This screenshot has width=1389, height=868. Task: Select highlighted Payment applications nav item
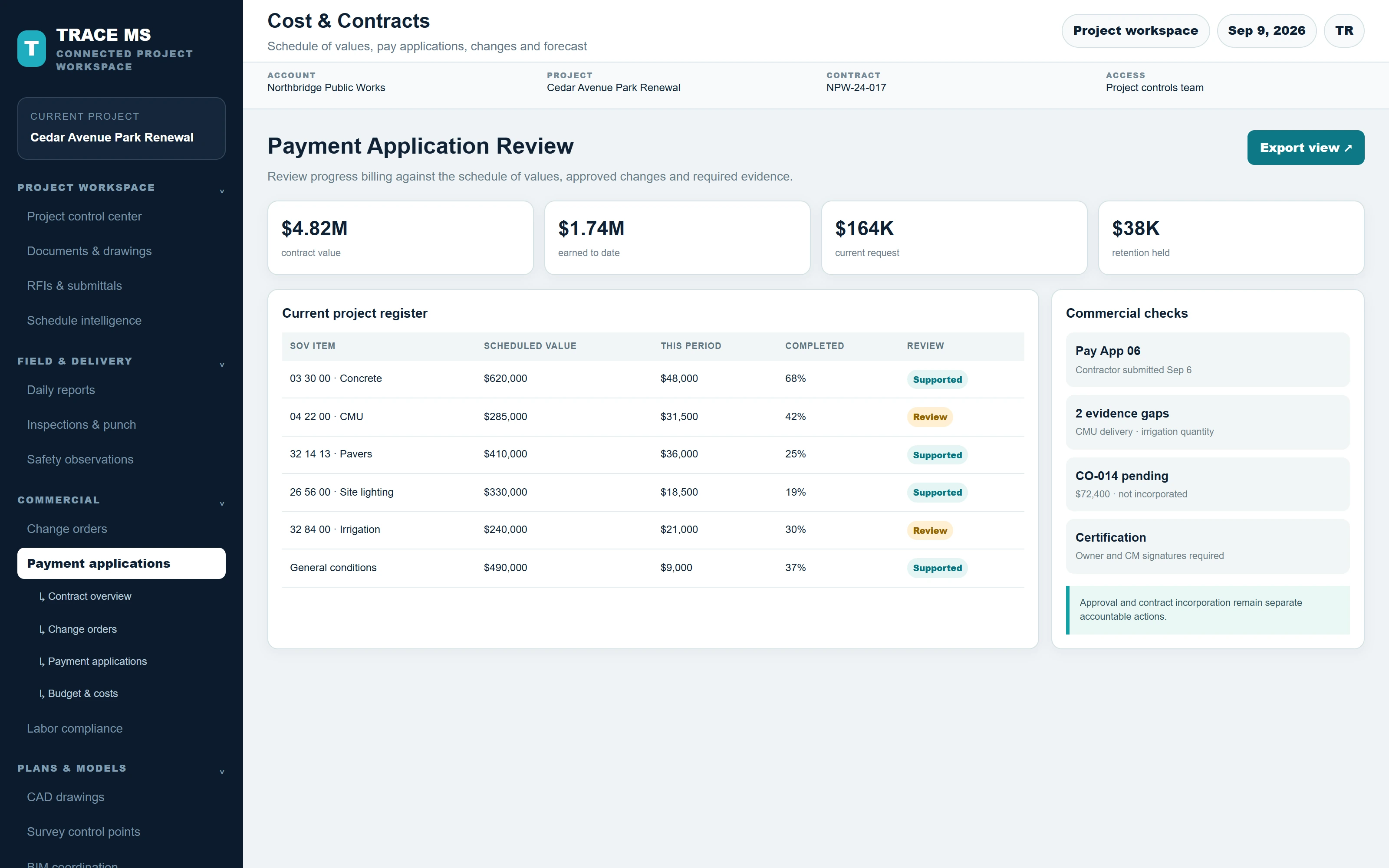click(121, 563)
